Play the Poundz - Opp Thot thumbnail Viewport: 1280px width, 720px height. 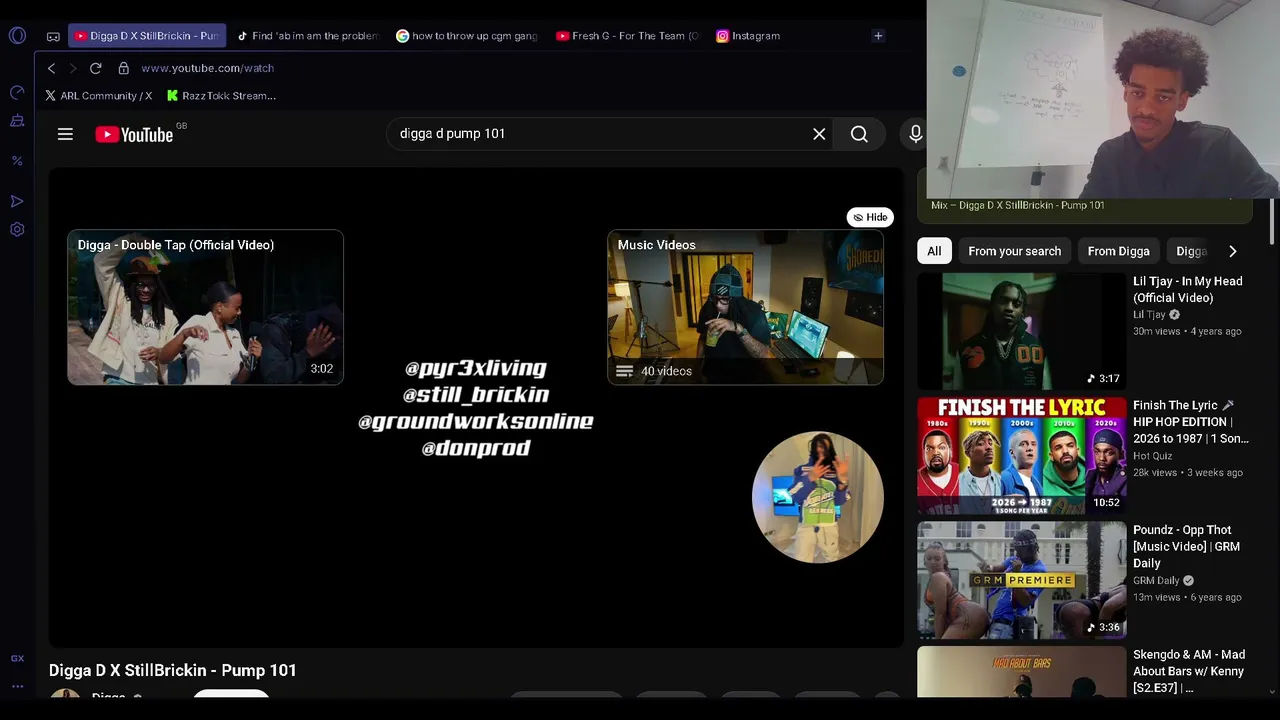click(x=1021, y=581)
